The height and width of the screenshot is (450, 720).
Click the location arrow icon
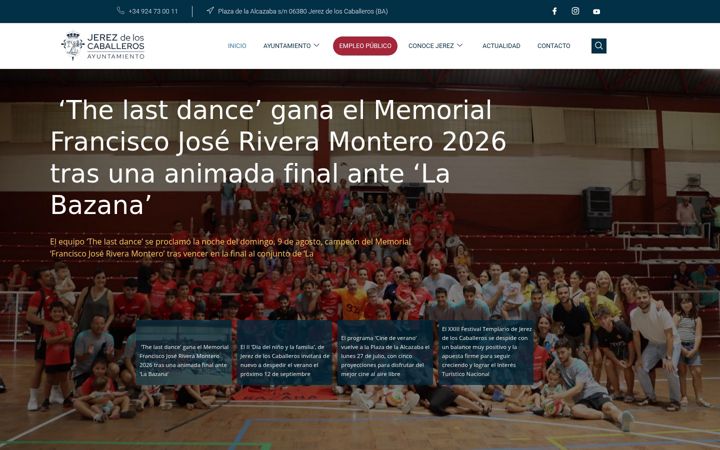[210, 11]
